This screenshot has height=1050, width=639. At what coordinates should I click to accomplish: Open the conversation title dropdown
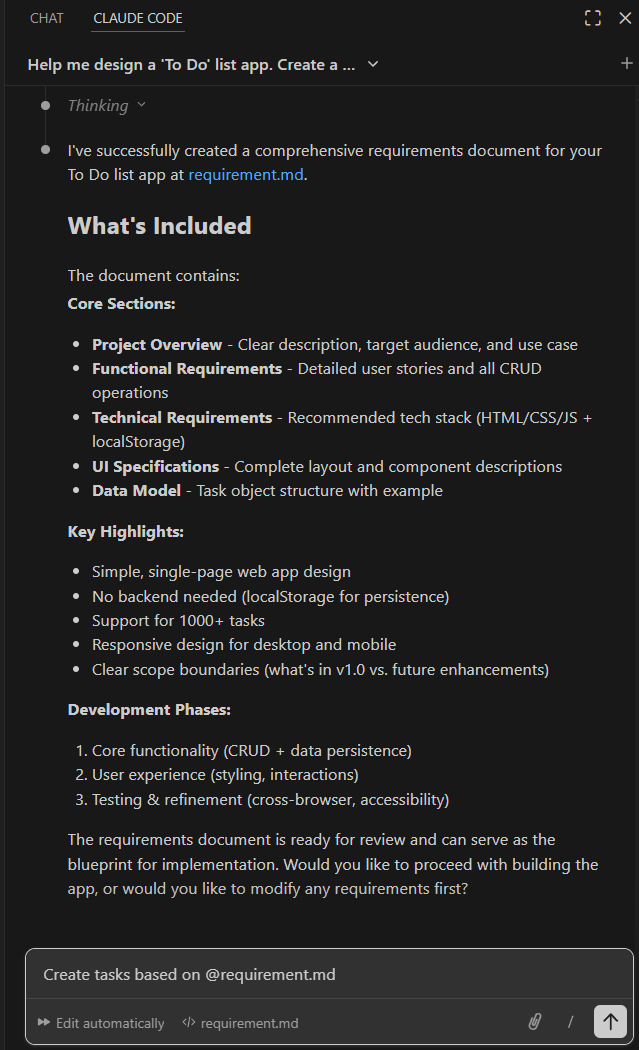pos(373,65)
